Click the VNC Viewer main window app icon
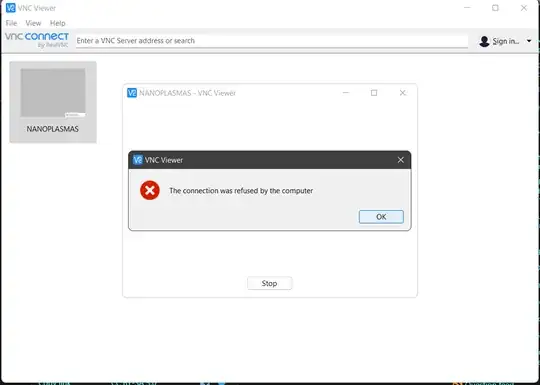This screenshot has width=540, height=385. tap(11, 8)
